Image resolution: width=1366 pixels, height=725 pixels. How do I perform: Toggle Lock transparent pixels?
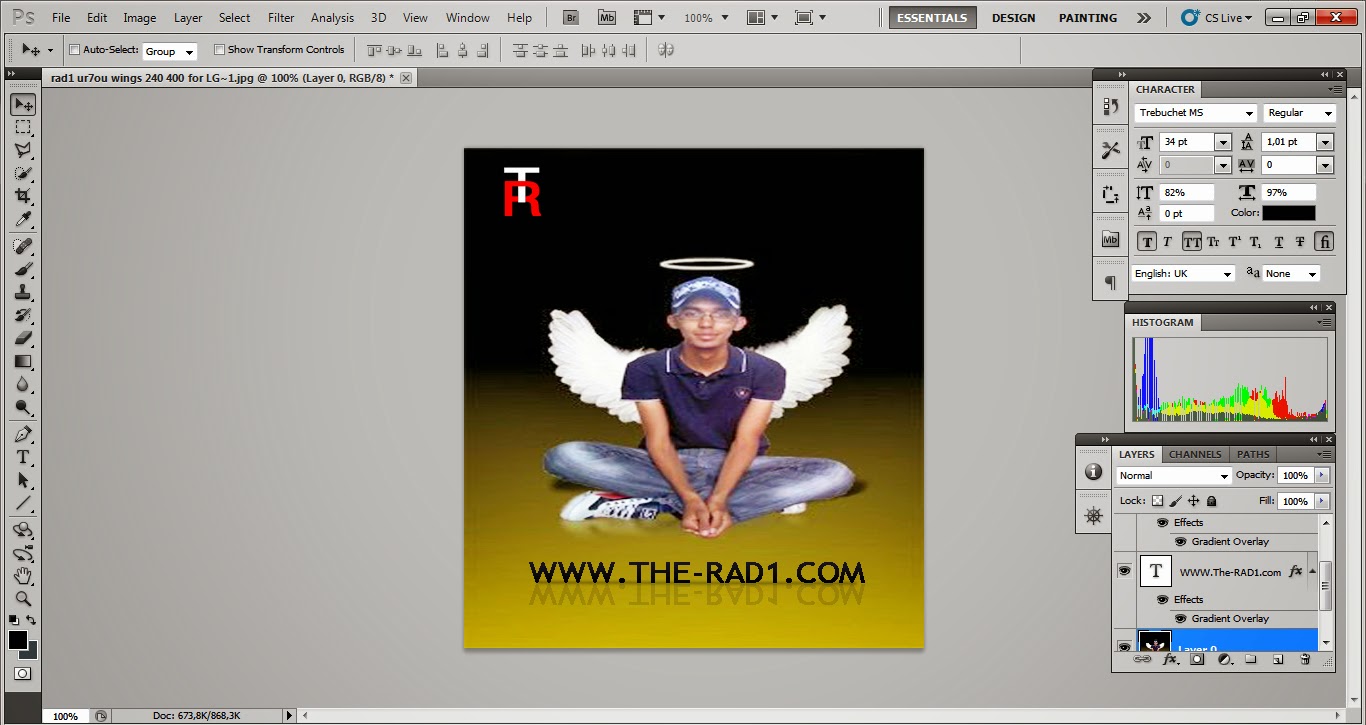[1157, 501]
